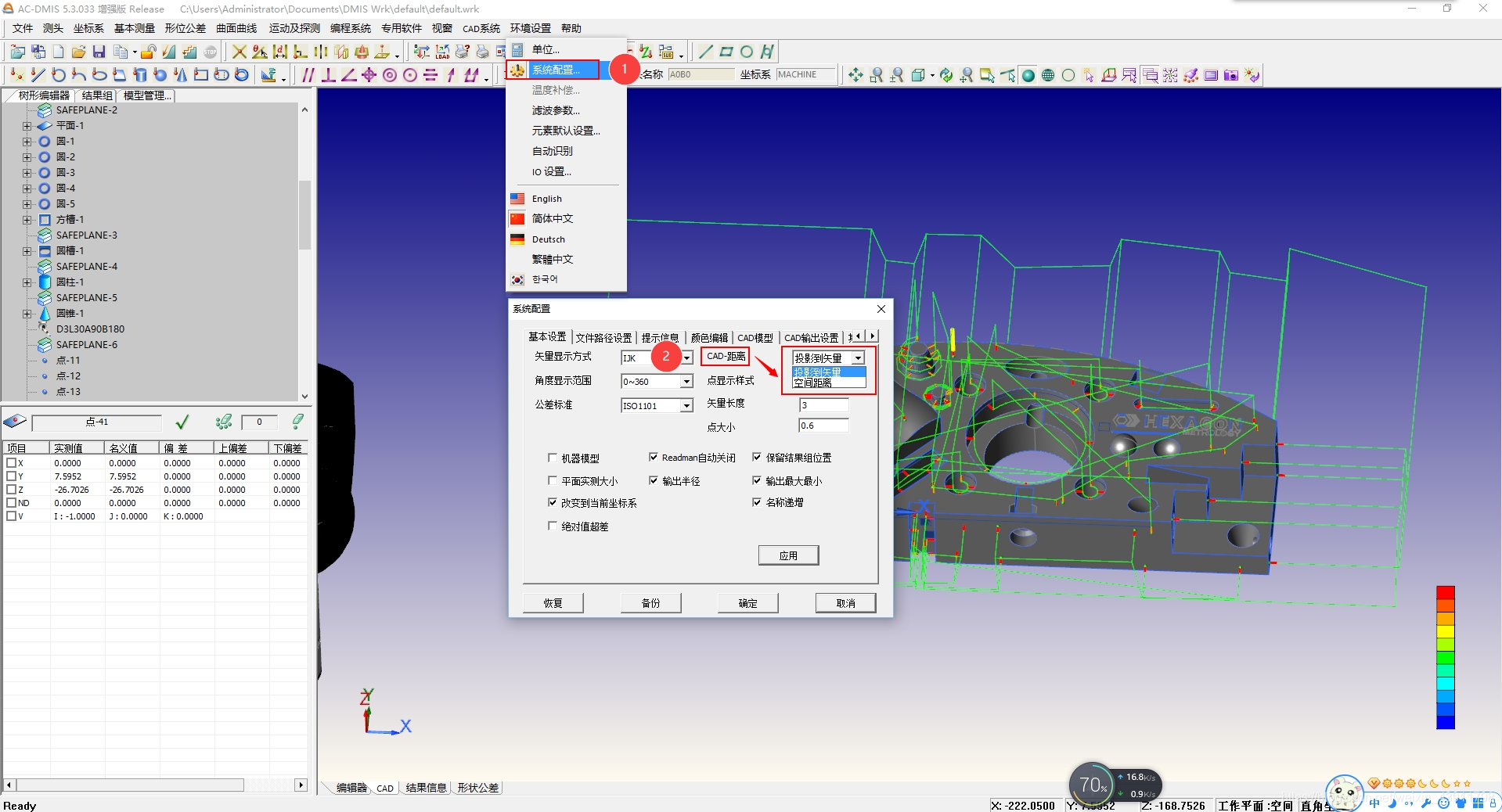Click the pan view arrows icon
This screenshot has width=1502, height=812.
pos(855,75)
